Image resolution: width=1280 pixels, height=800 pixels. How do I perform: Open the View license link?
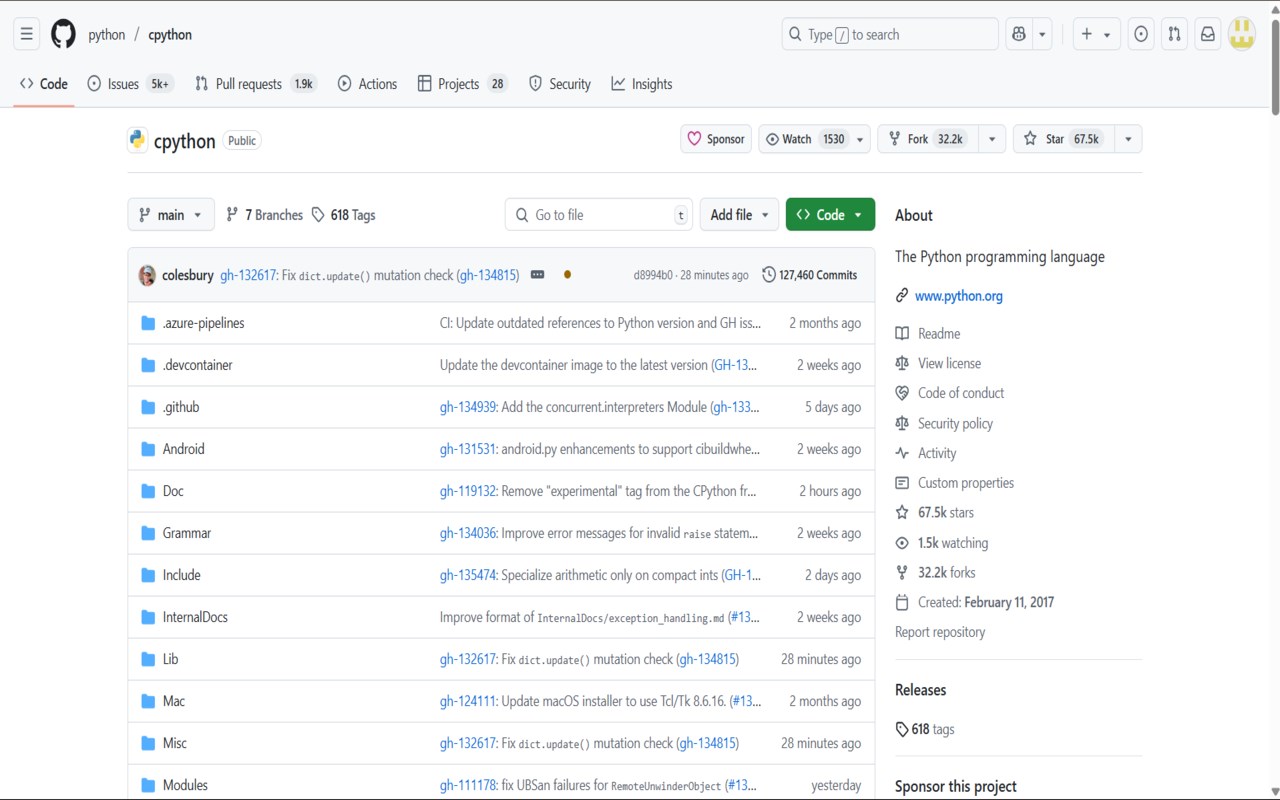click(x=938, y=363)
